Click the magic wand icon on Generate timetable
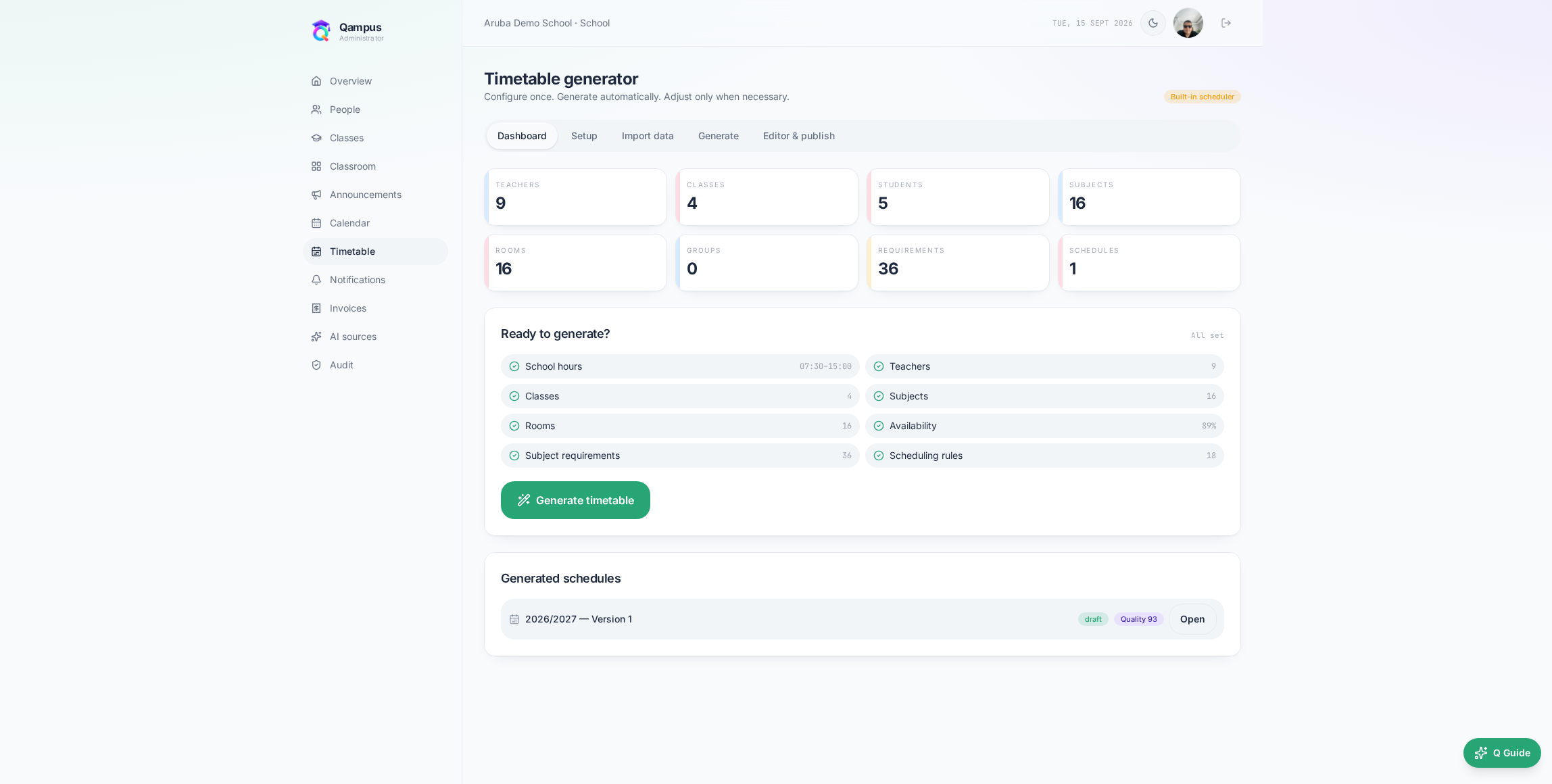1552x784 pixels. tap(524, 500)
